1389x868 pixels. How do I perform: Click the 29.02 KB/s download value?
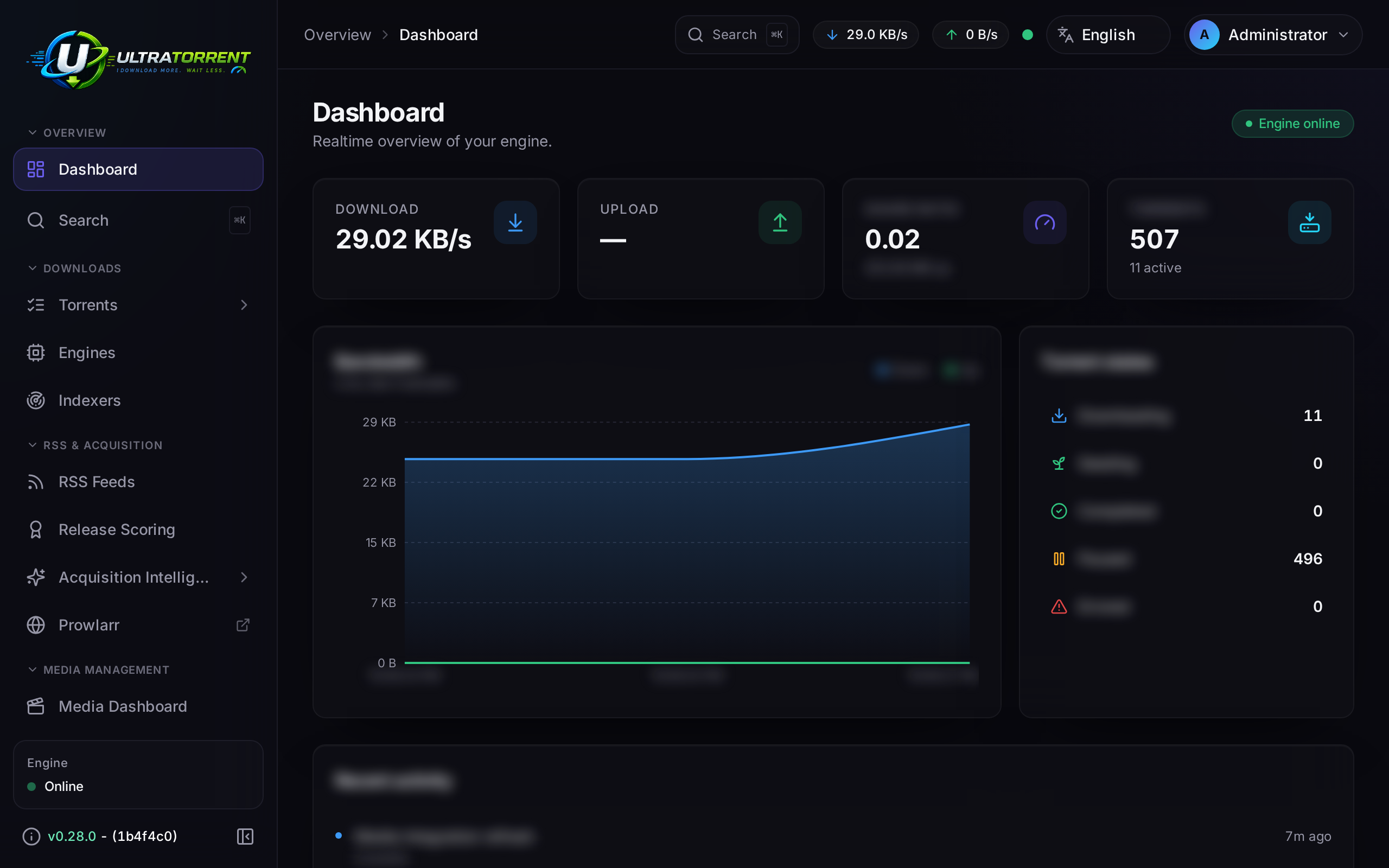click(404, 239)
